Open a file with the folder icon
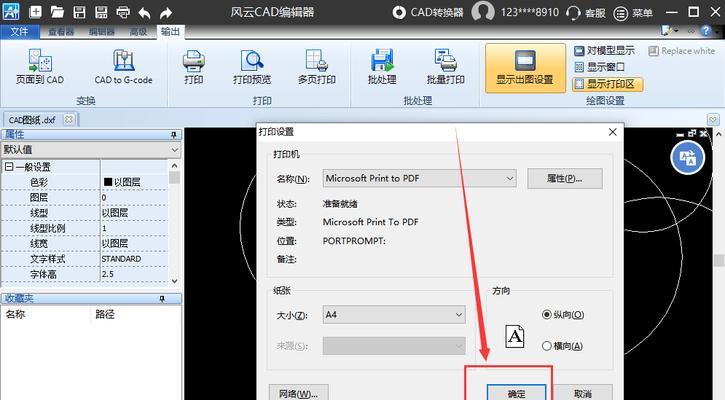Viewport: 725px width, 400px height. pos(57,12)
